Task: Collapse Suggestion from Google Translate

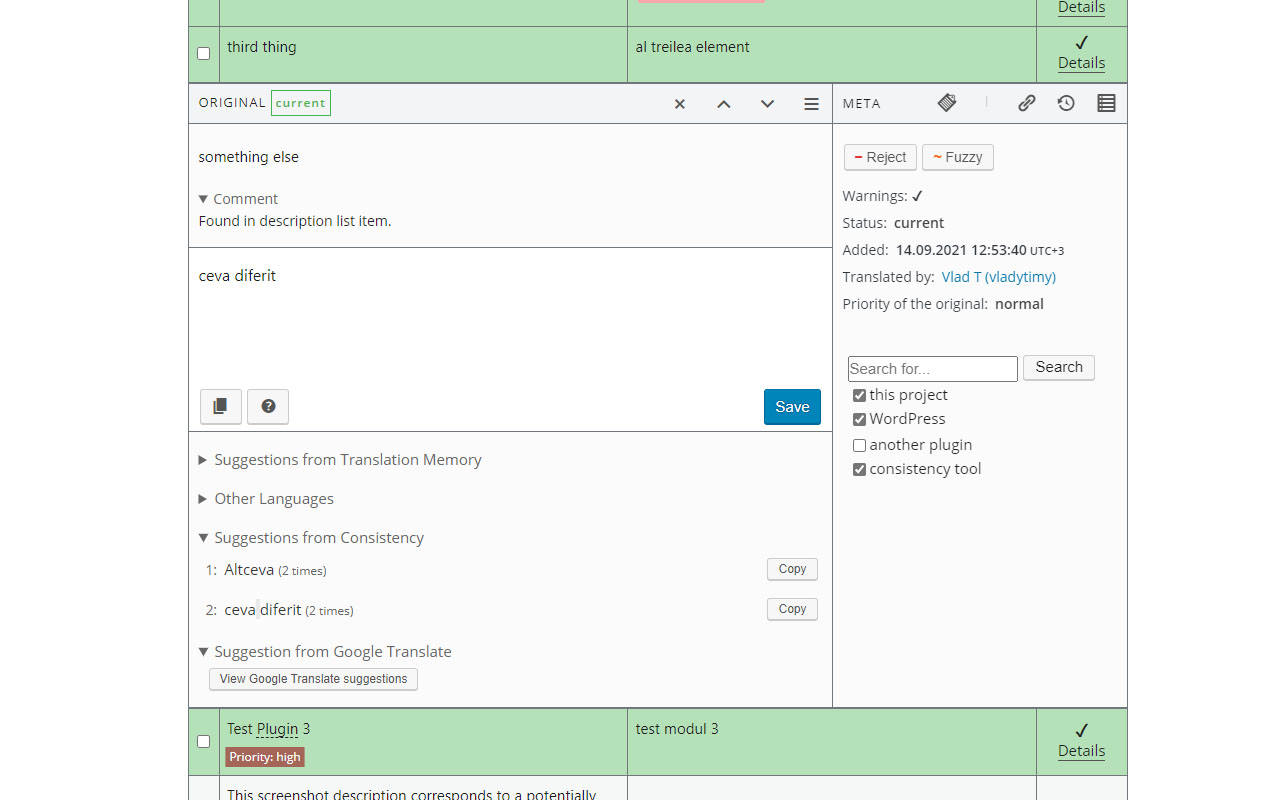Action: tap(325, 652)
